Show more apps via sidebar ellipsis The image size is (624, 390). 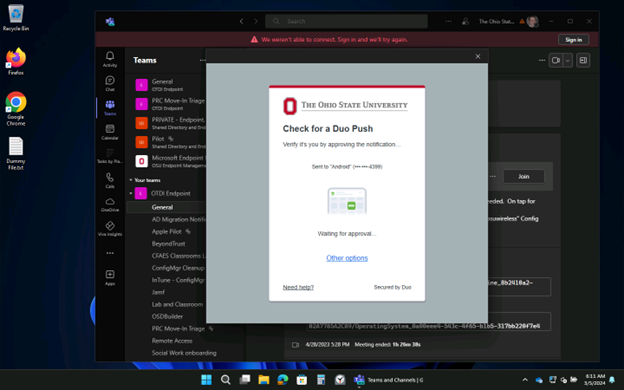(x=110, y=253)
